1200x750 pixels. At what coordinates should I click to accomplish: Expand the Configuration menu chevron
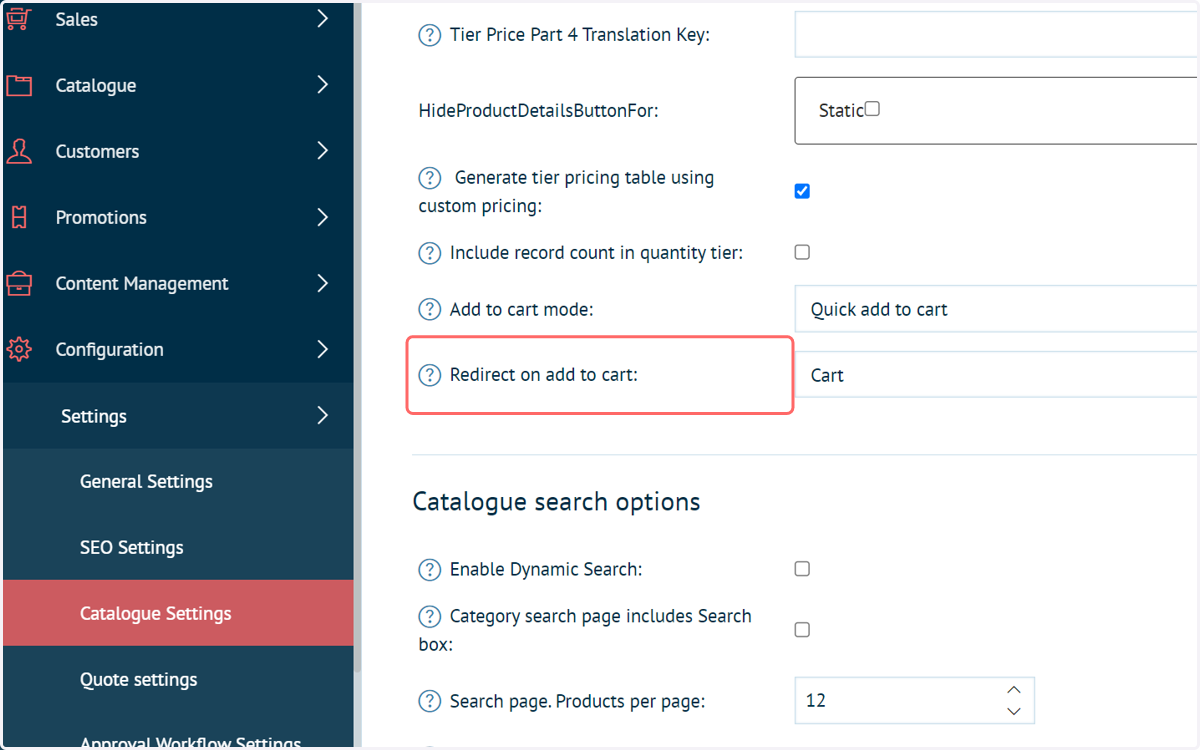[x=322, y=349]
